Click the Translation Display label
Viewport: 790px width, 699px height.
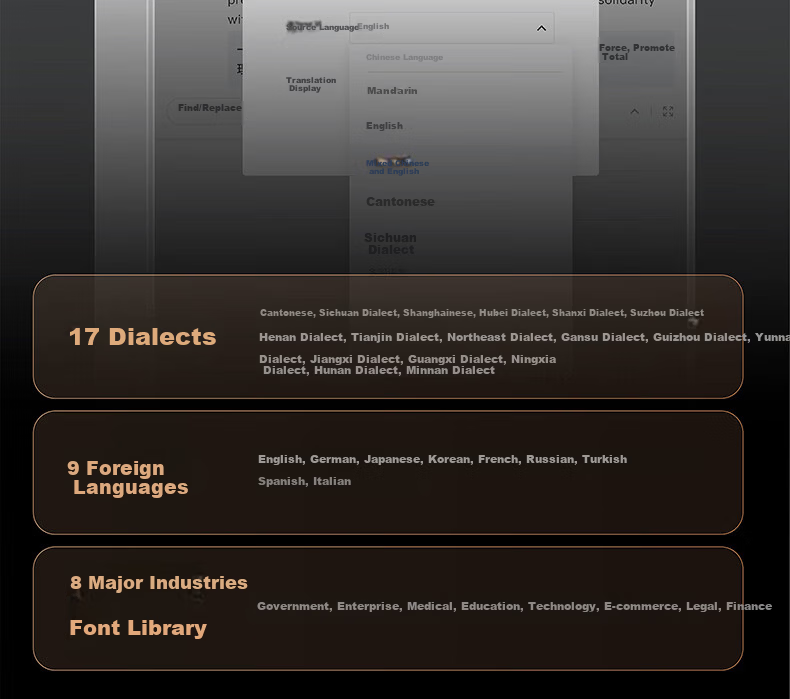pos(311,84)
